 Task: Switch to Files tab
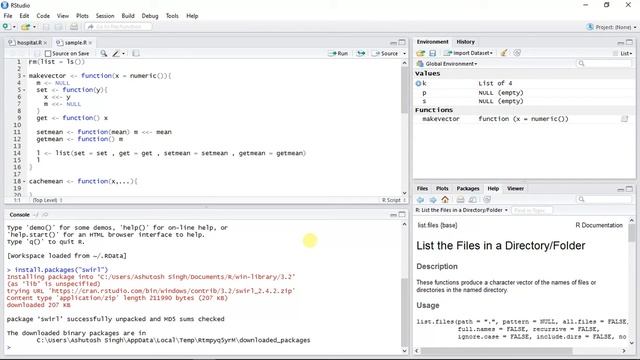point(422,189)
